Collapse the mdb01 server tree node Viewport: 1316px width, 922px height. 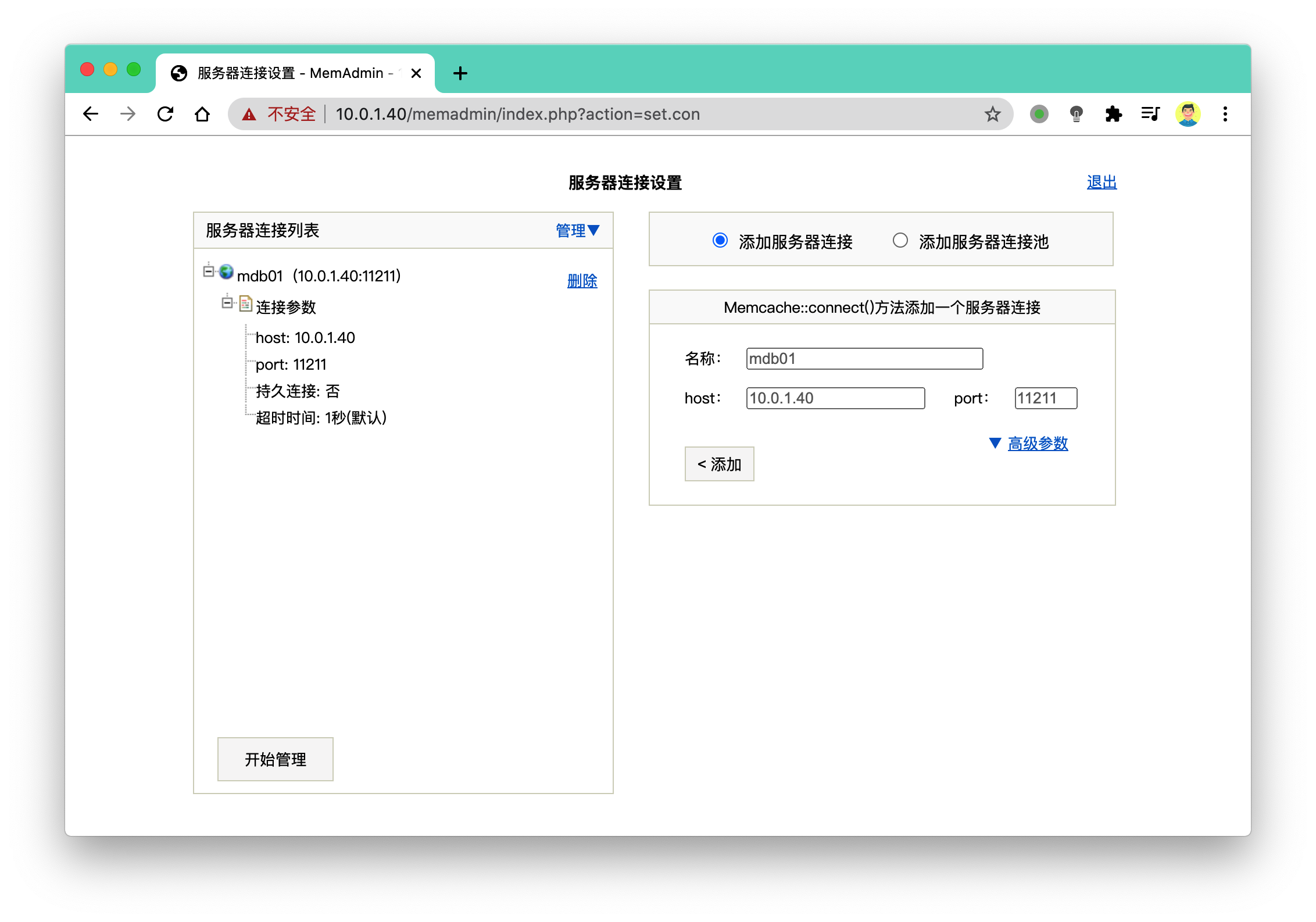coord(209,271)
